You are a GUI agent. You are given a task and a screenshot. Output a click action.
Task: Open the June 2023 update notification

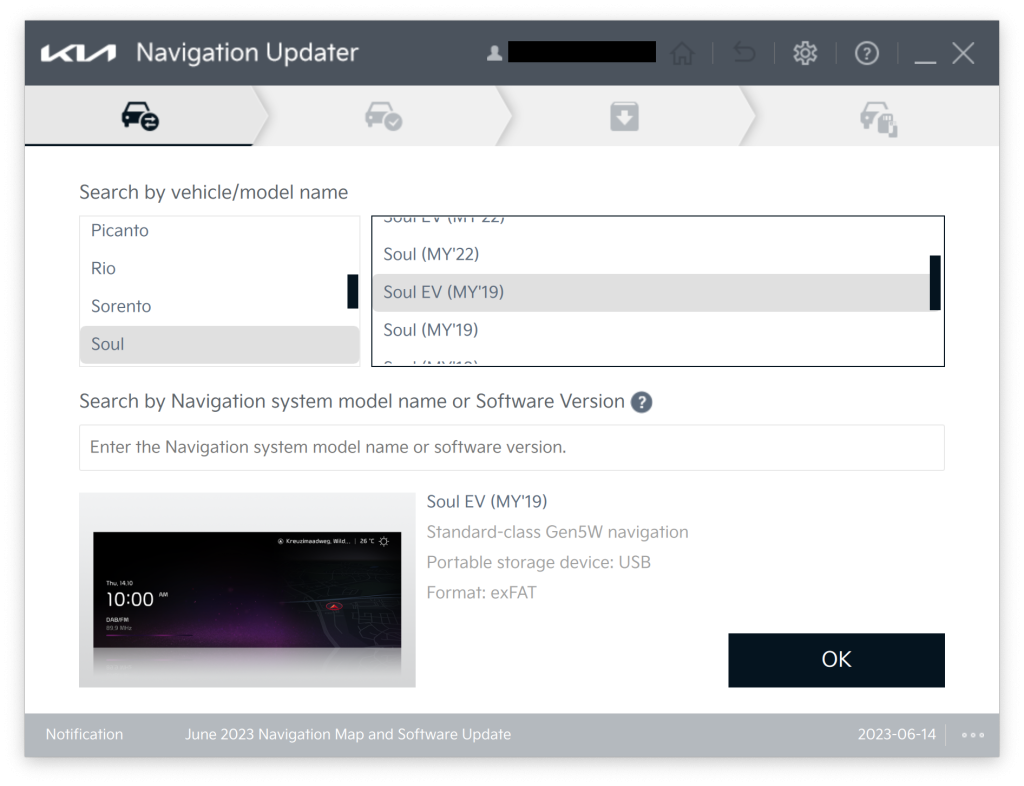[x=347, y=734]
